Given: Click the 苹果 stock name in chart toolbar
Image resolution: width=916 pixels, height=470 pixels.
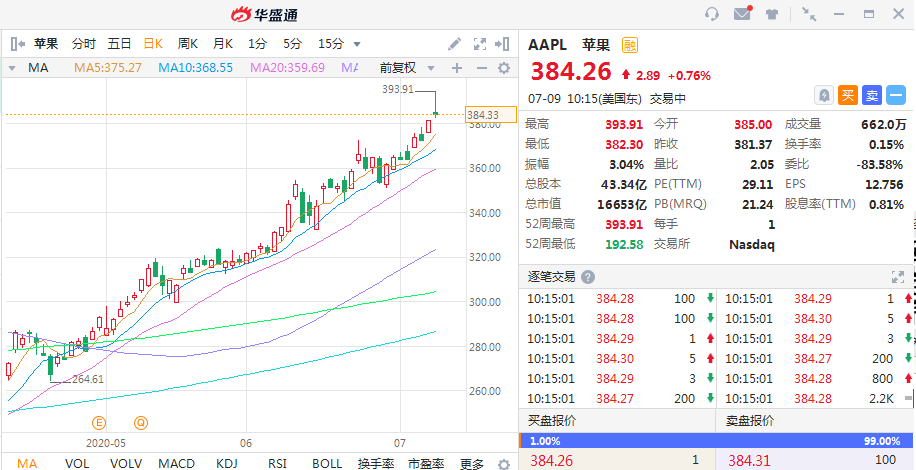Looking at the screenshot, I should coord(46,44).
